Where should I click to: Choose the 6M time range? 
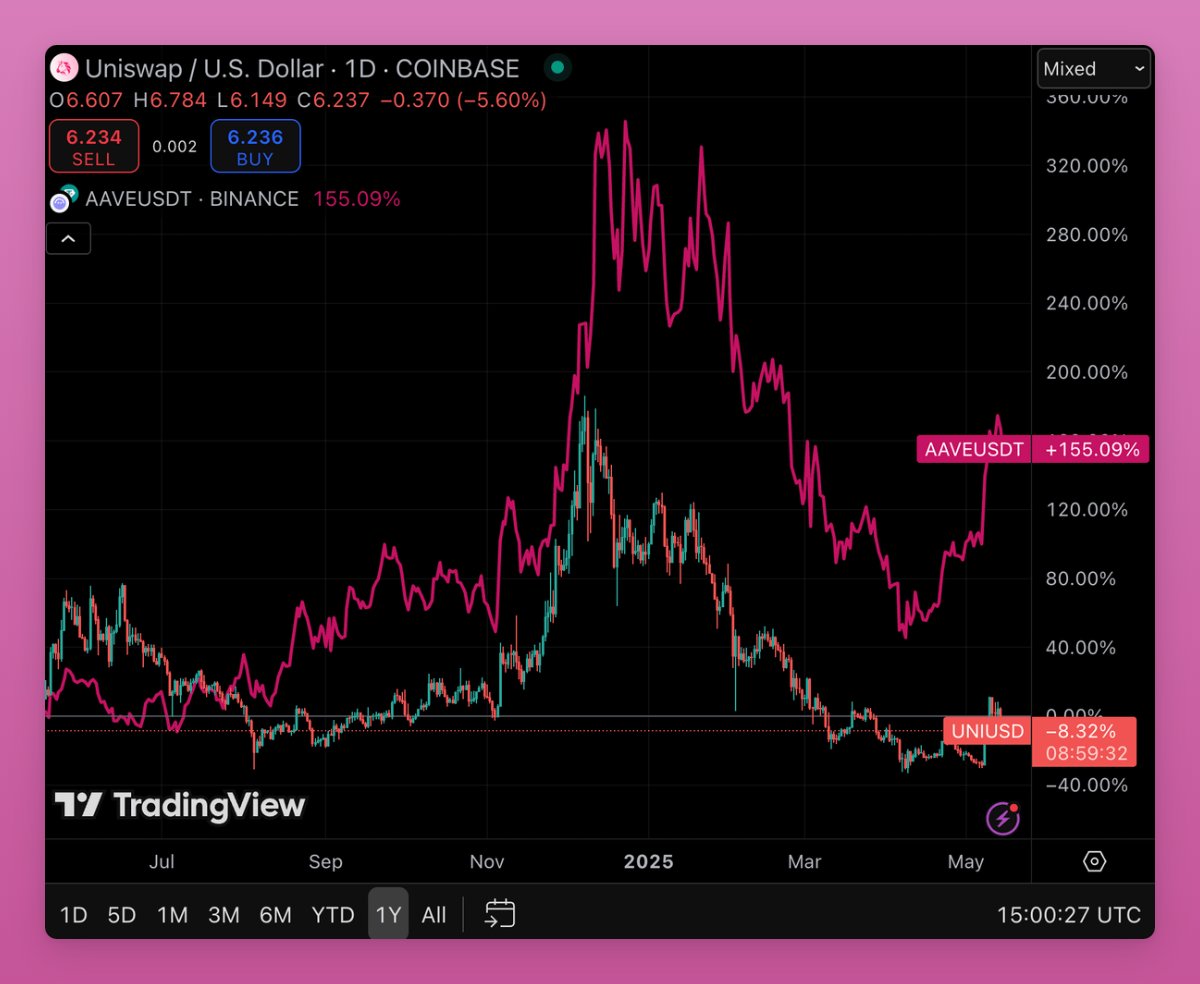pos(275,914)
